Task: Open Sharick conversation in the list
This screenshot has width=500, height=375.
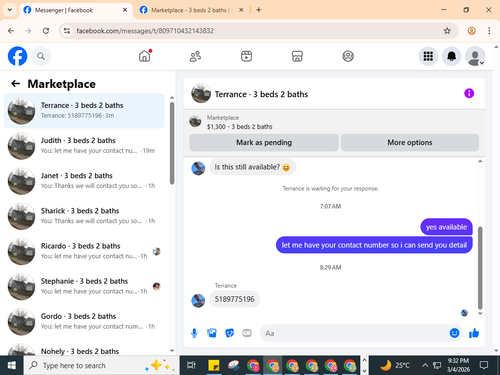Action: [x=84, y=216]
